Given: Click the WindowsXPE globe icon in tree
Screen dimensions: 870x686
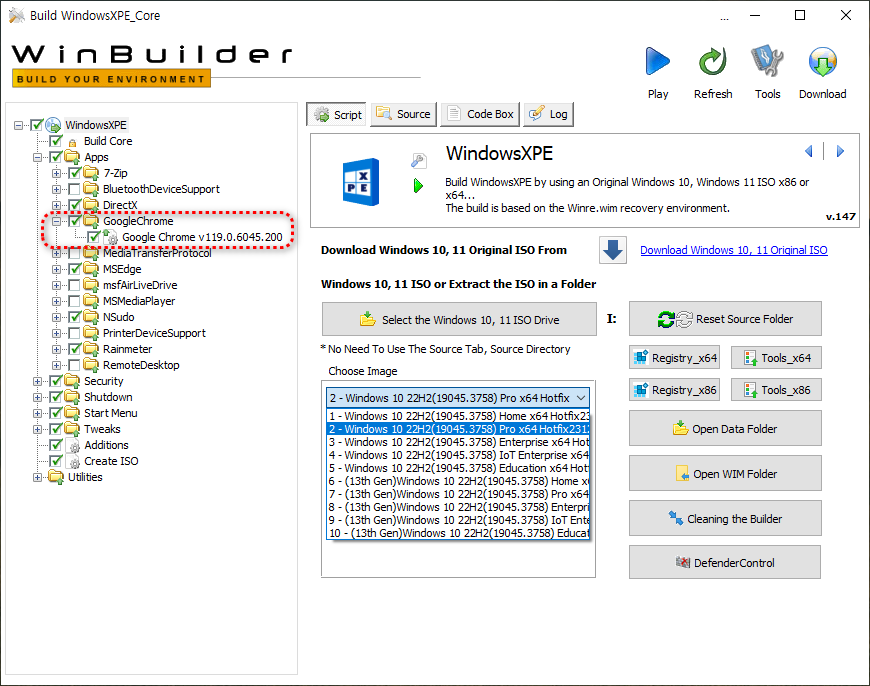Looking at the screenshot, I should point(53,125).
